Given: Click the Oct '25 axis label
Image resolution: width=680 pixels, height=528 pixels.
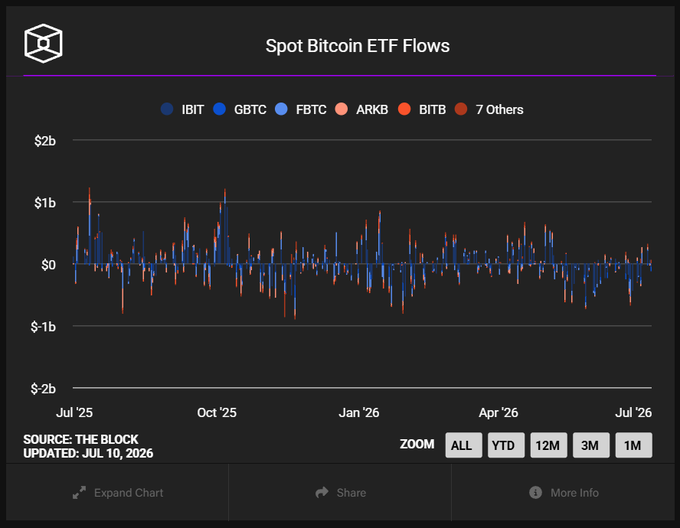Looking at the screenshot, I should pos(217,412).
